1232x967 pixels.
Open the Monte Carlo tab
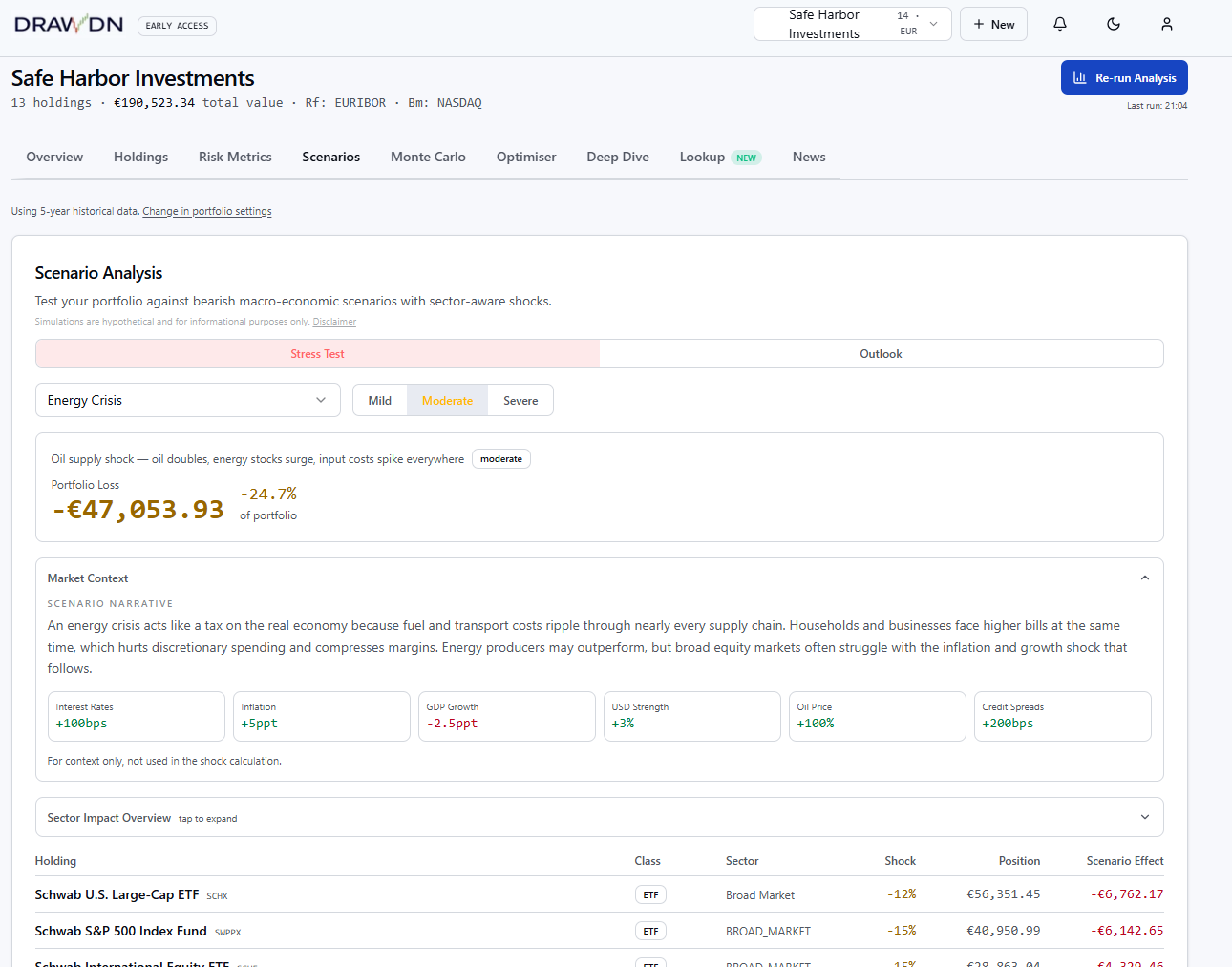[428, 157]
